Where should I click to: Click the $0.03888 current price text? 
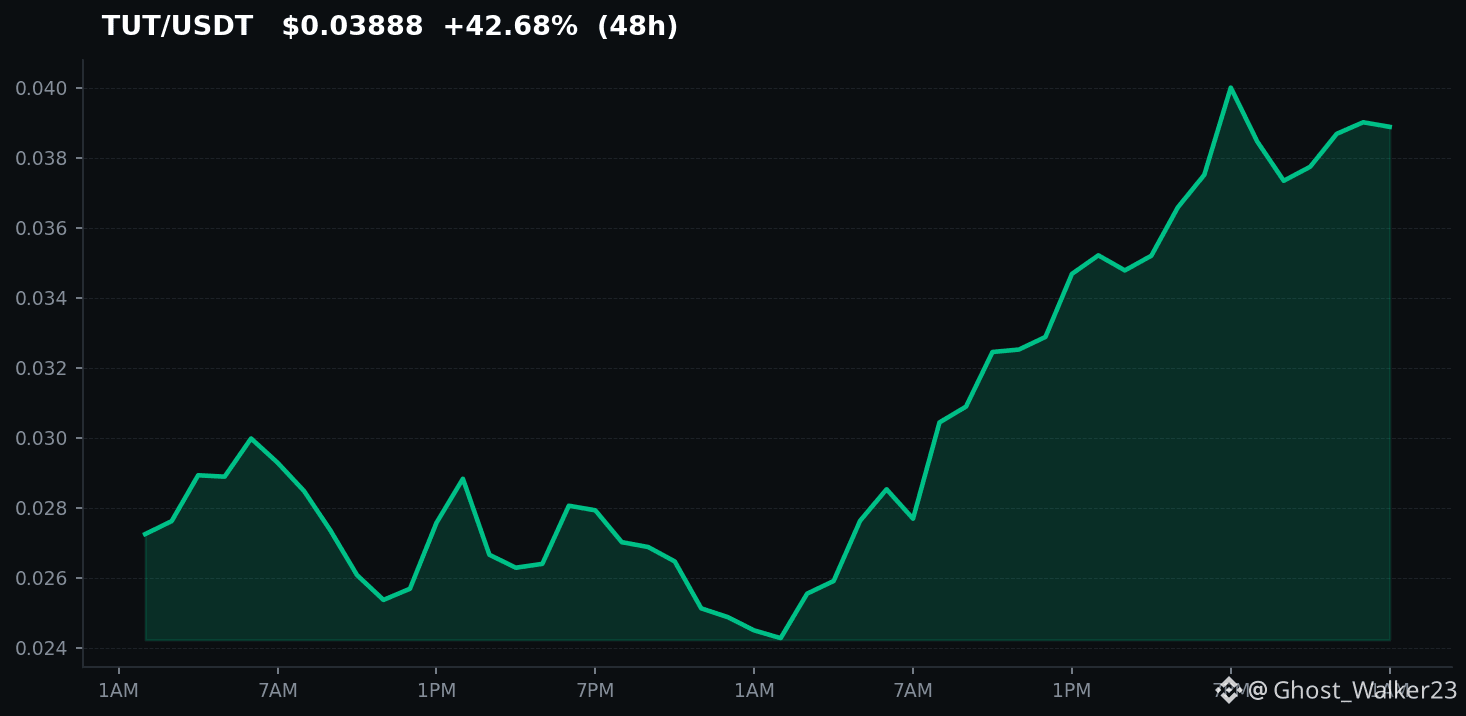pyautogui.click(x=352, y=27)
